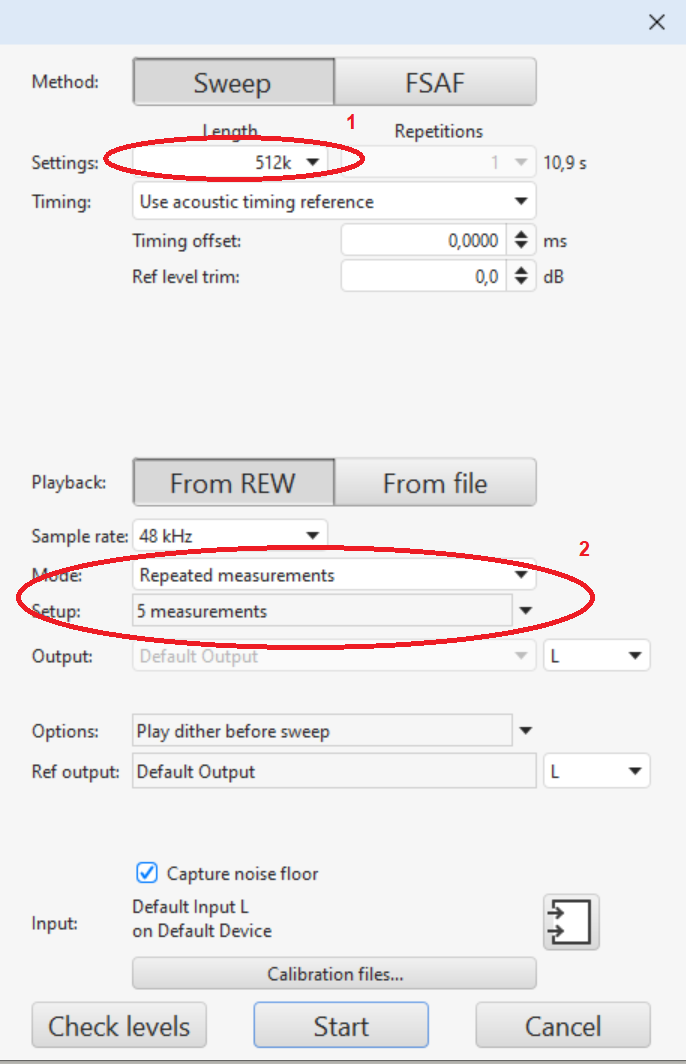Expand the Options arrow beside dither

click(526, 731)
